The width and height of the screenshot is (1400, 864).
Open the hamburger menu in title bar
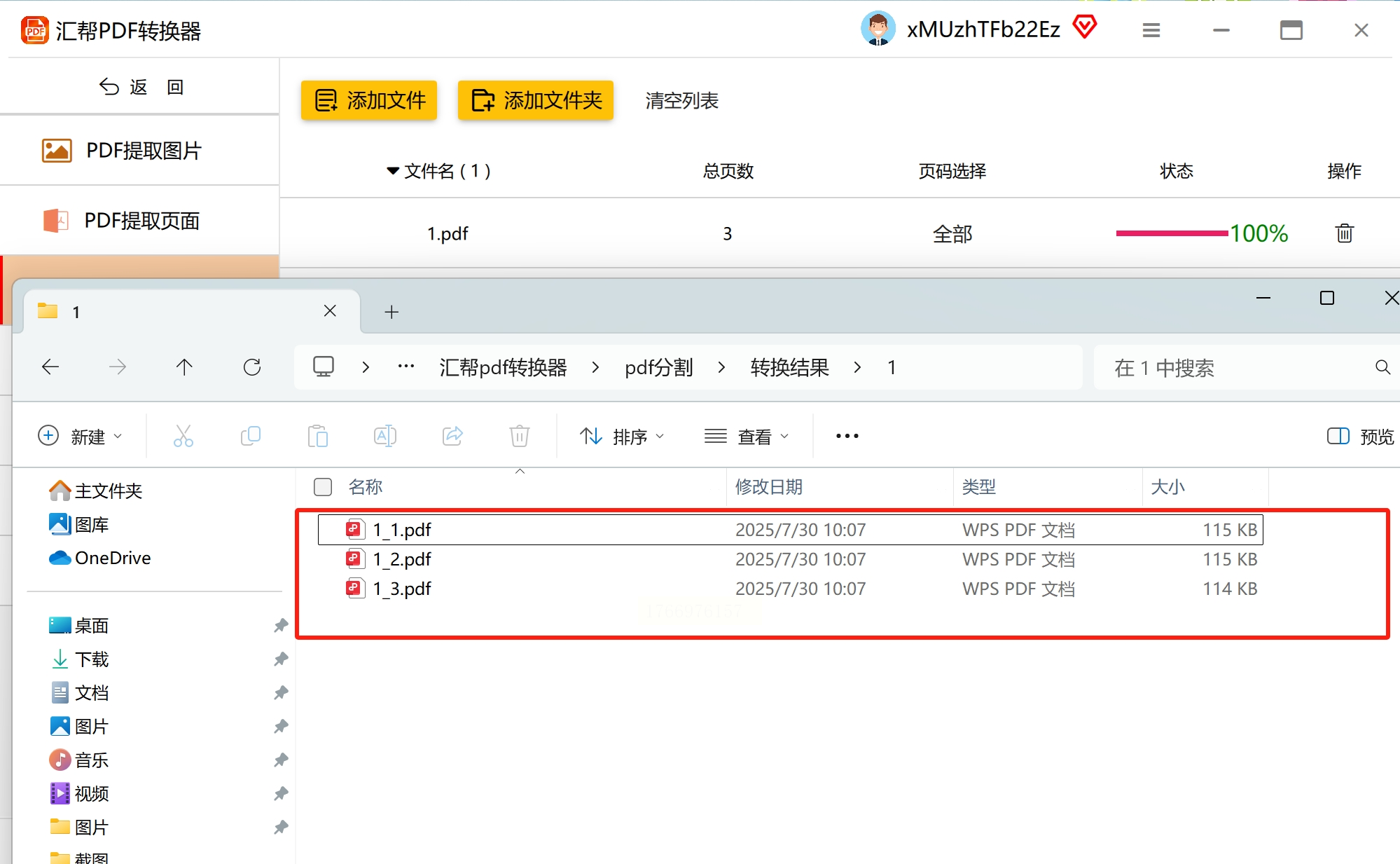tap(1151, 30)
